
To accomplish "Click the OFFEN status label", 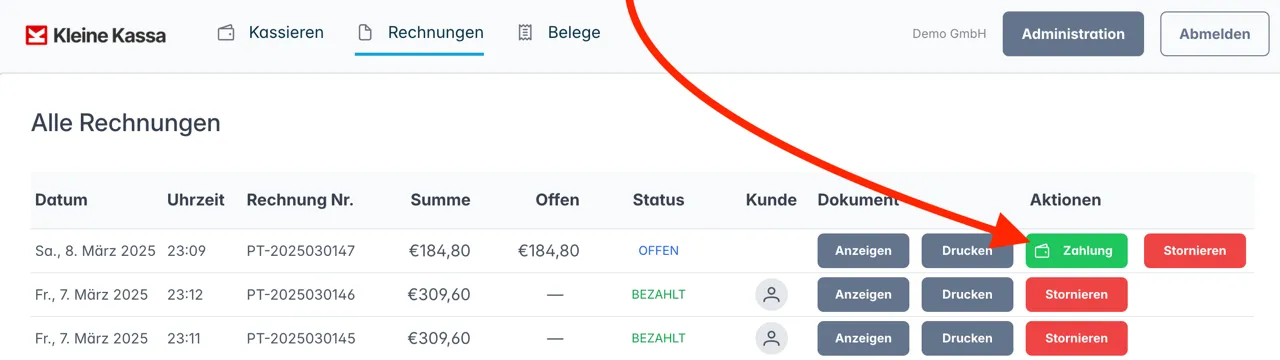I will tap(658, 251).
